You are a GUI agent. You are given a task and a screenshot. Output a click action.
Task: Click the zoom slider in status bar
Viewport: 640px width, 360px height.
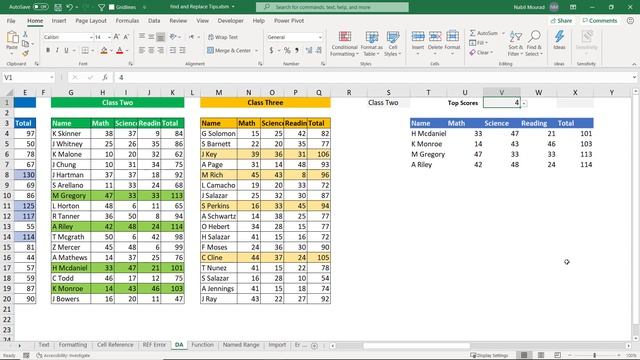tap(595, 355)
